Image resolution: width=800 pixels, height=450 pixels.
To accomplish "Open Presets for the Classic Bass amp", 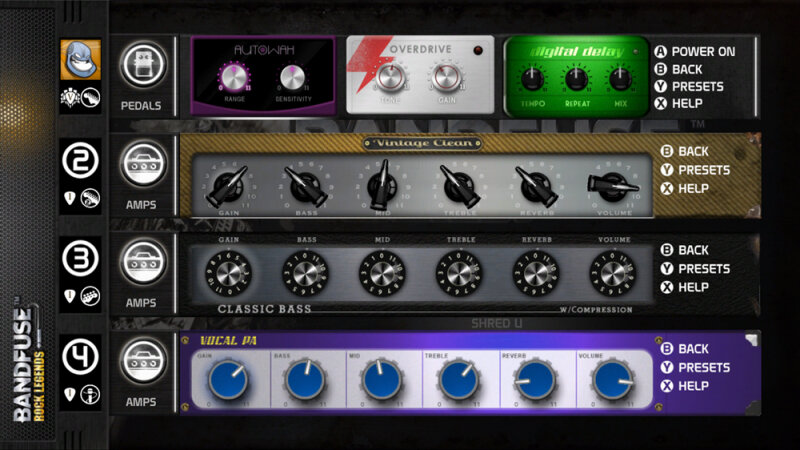I will [704, 269].
